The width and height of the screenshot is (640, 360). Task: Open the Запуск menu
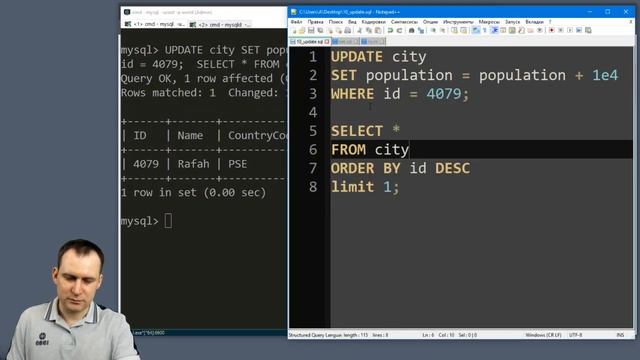[x=513, y=22]
